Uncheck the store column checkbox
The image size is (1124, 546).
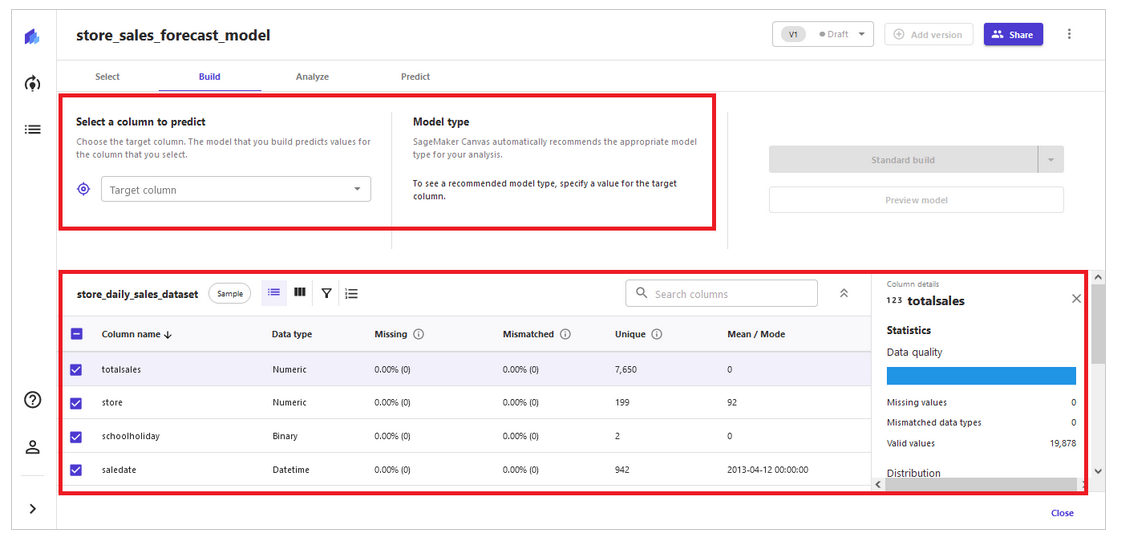[x=77, y=403]
